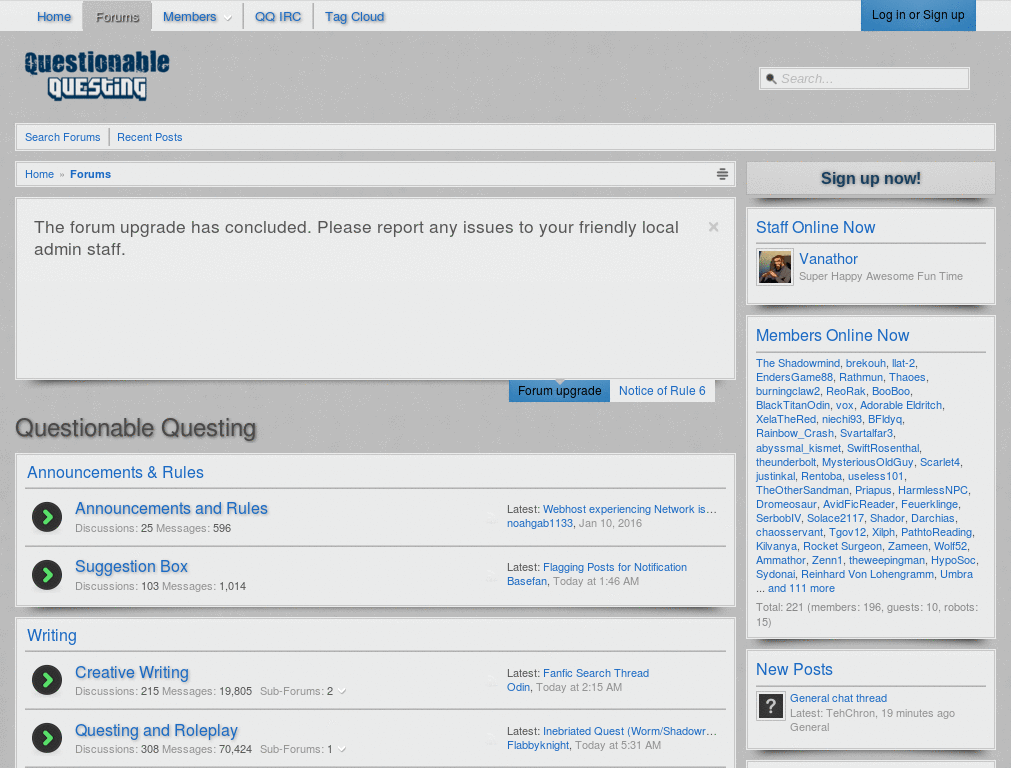Click the Sign up now! button
The image size is (1024, 768).
coord(871,178)
